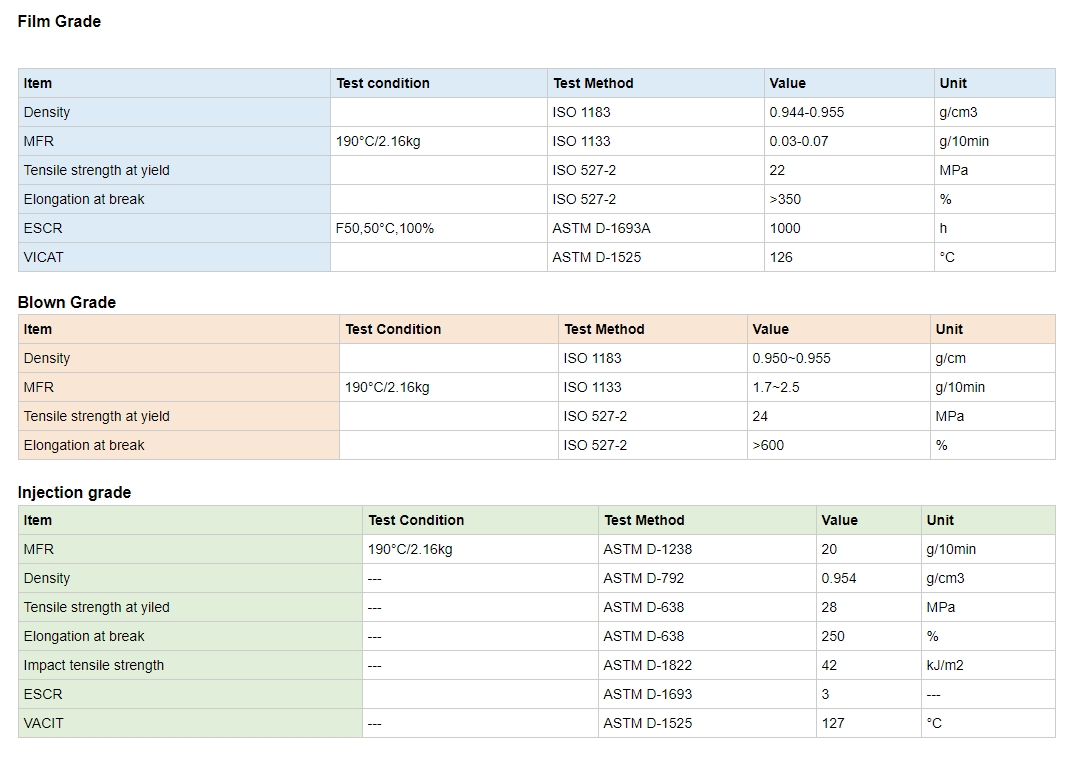Select the >350 elongation value

pyautogui.click(x=785, y=199)
